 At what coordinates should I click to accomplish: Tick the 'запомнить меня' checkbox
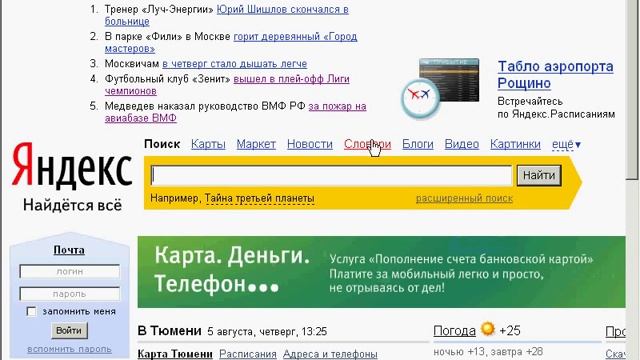[31, 311]
